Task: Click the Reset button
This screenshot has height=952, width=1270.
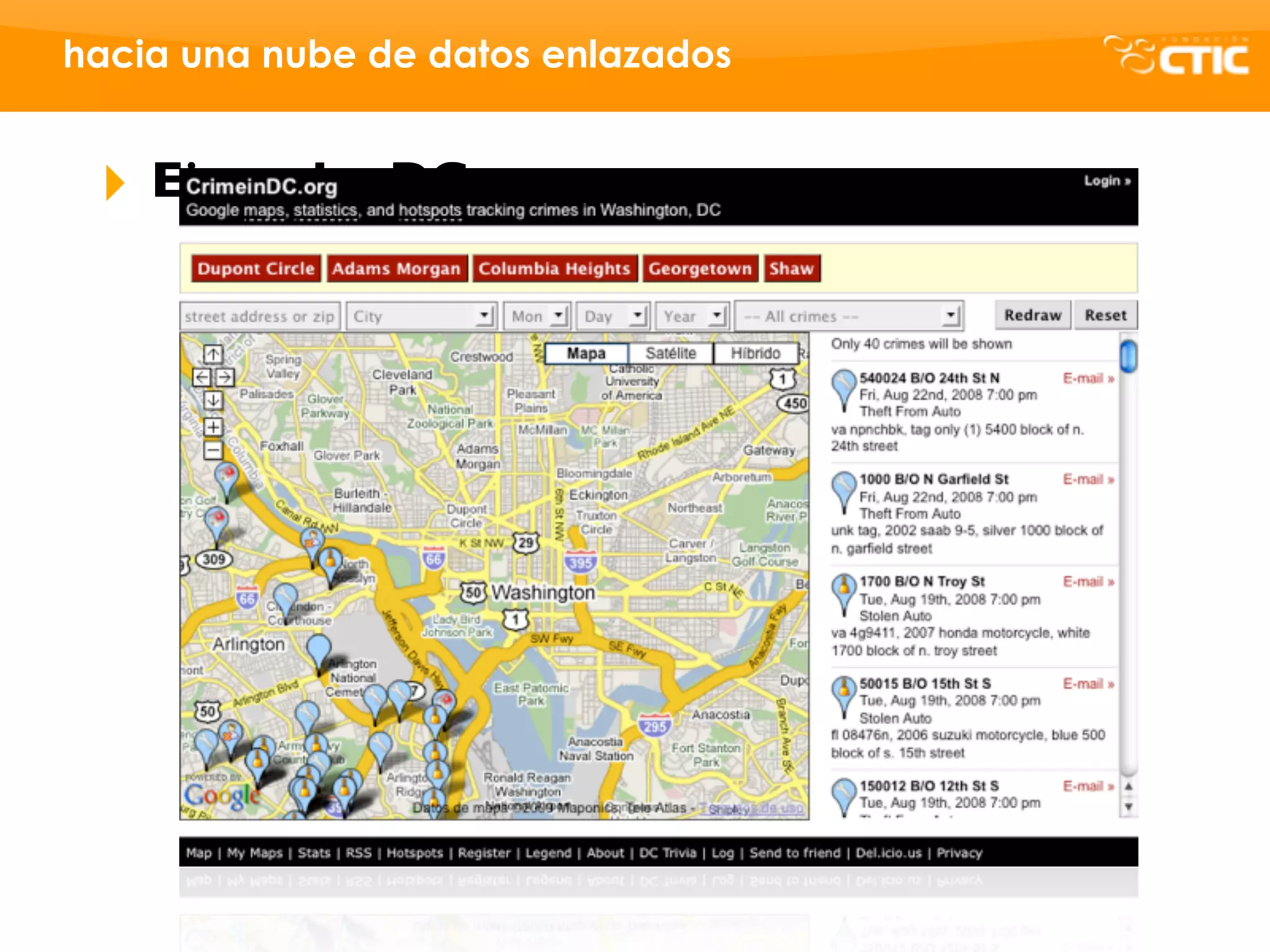Action: [1106, 315]
